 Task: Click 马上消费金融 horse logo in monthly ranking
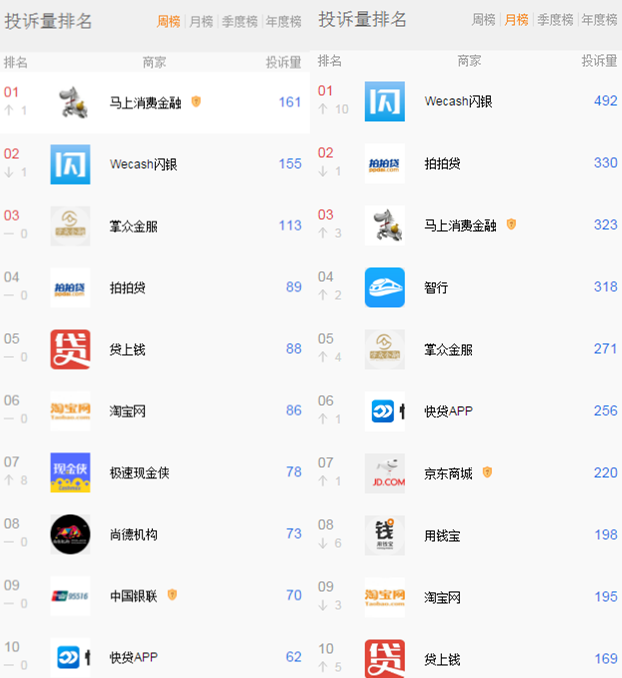385,225
